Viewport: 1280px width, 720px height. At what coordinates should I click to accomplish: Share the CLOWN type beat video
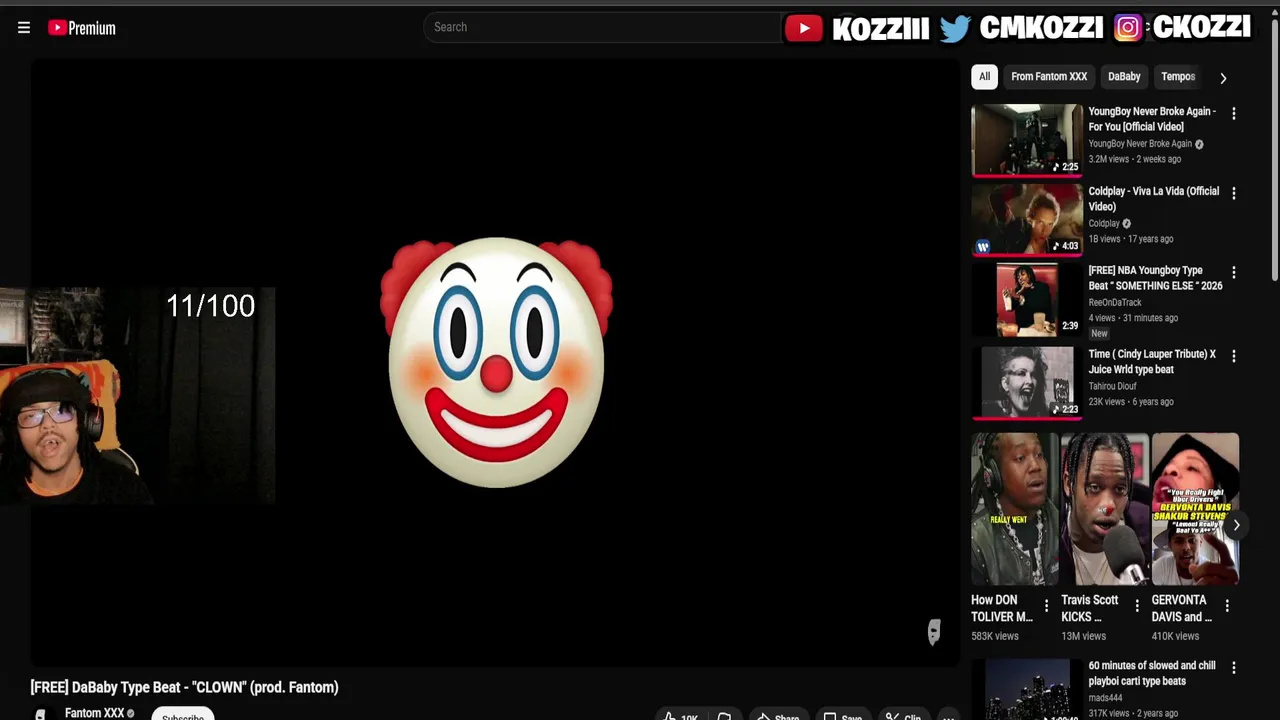[777, 716]
